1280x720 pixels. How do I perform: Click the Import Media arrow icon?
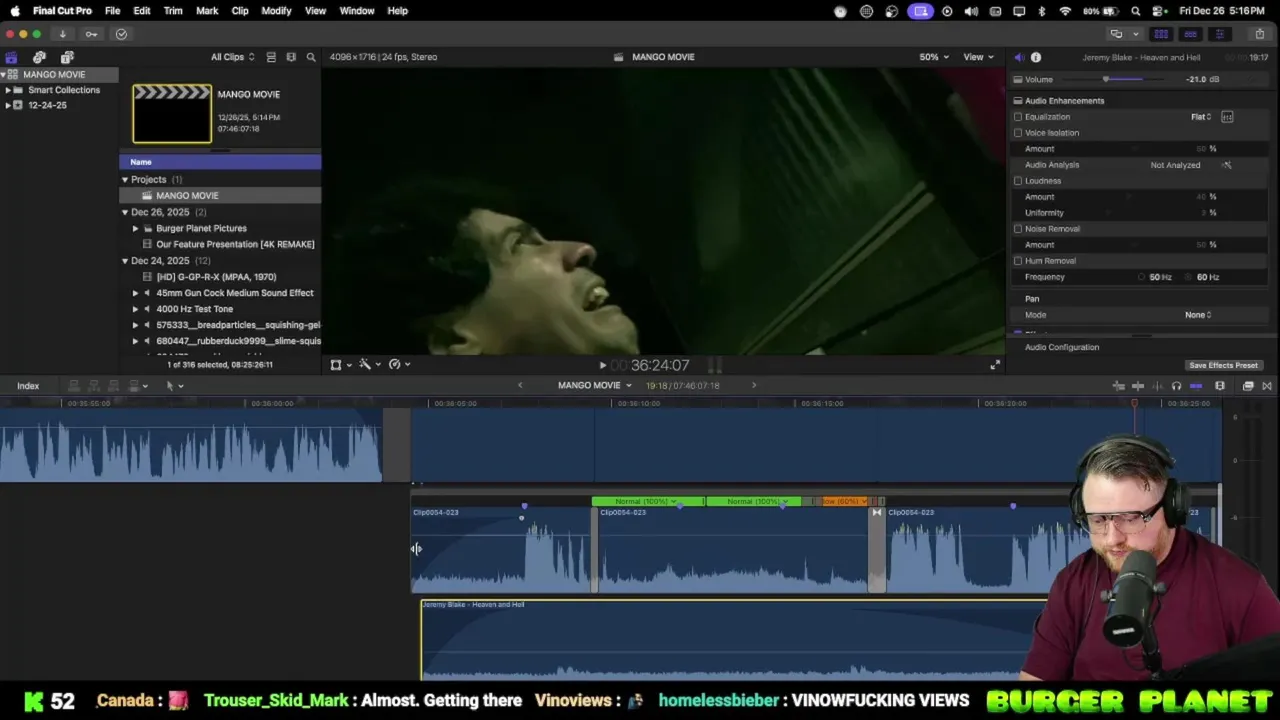click(62, 34)
